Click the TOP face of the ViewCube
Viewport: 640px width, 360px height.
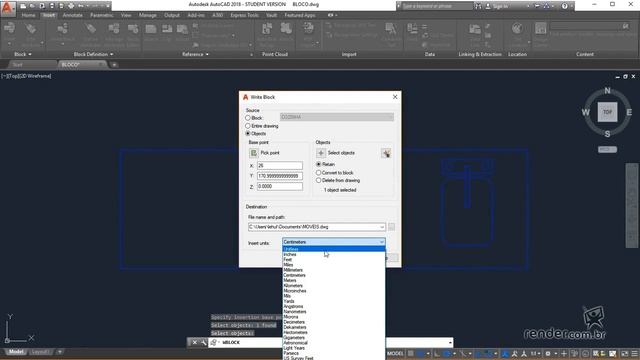pos(607,112)
